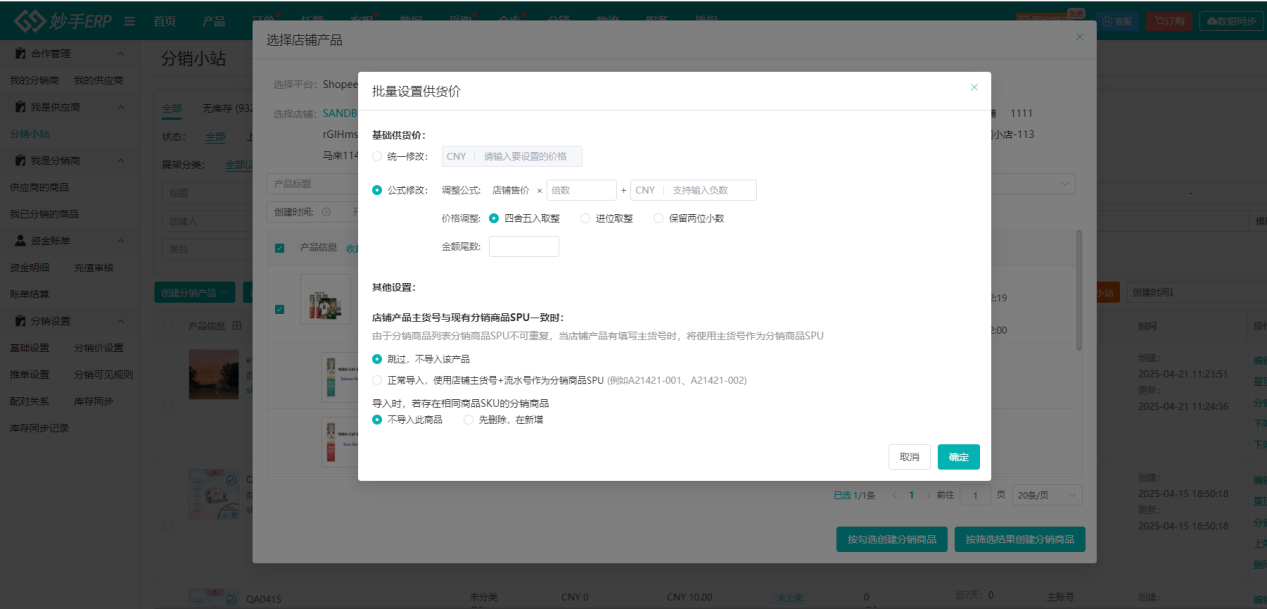Viewport: 1267px width, 609px height.
Task: Click 按勾选创建分销商品 button
Action: coord(891,539)
